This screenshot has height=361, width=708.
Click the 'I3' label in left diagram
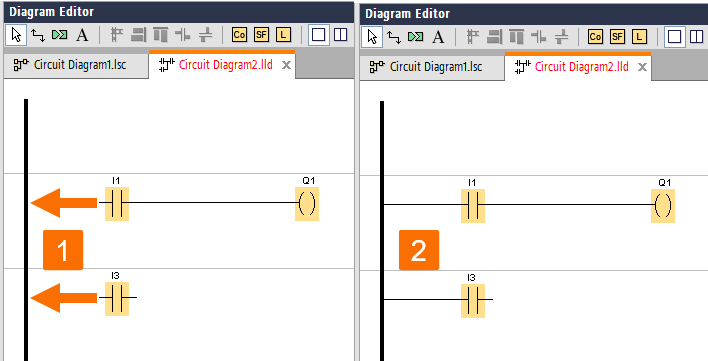click(116, 276)
